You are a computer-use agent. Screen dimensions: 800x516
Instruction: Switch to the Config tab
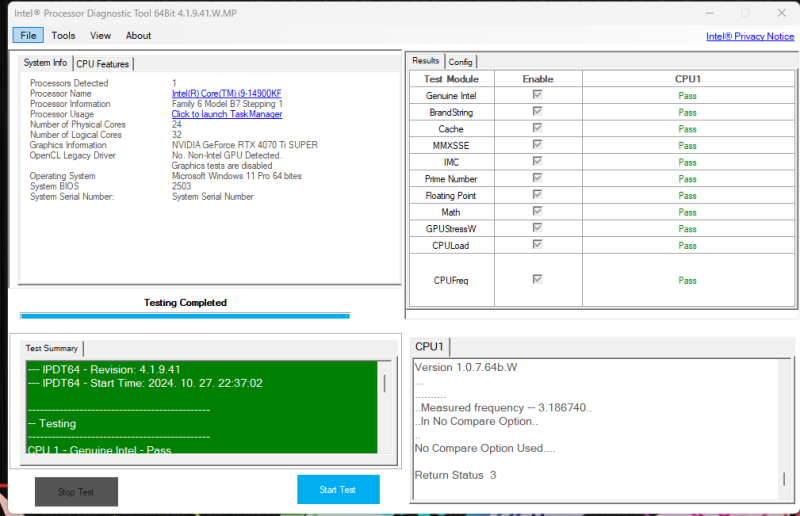461,61
